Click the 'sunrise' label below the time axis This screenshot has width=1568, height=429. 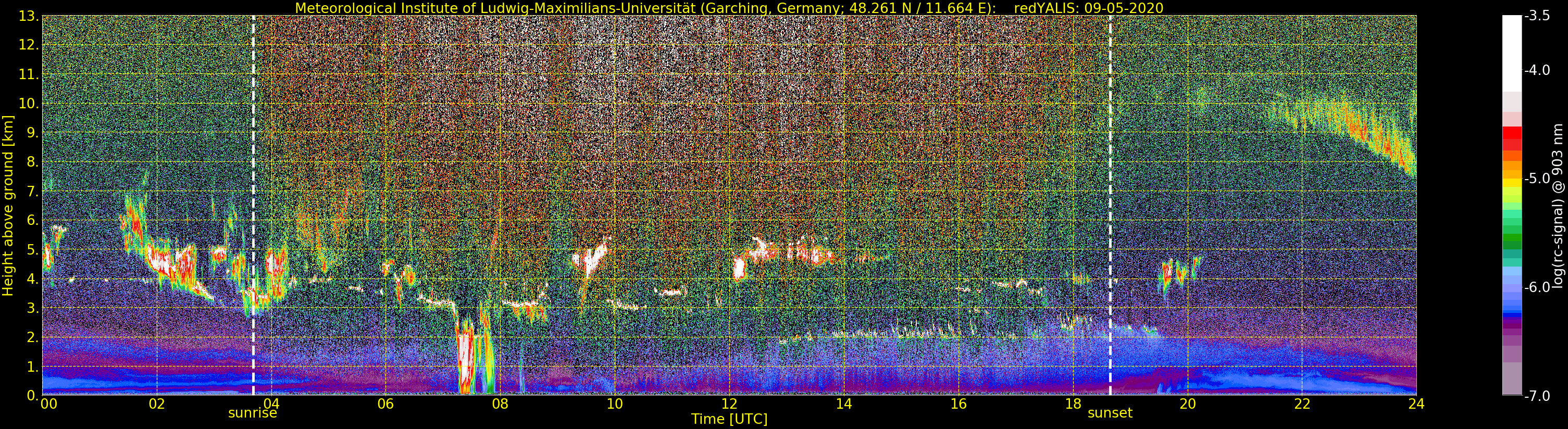click(253, 413)
